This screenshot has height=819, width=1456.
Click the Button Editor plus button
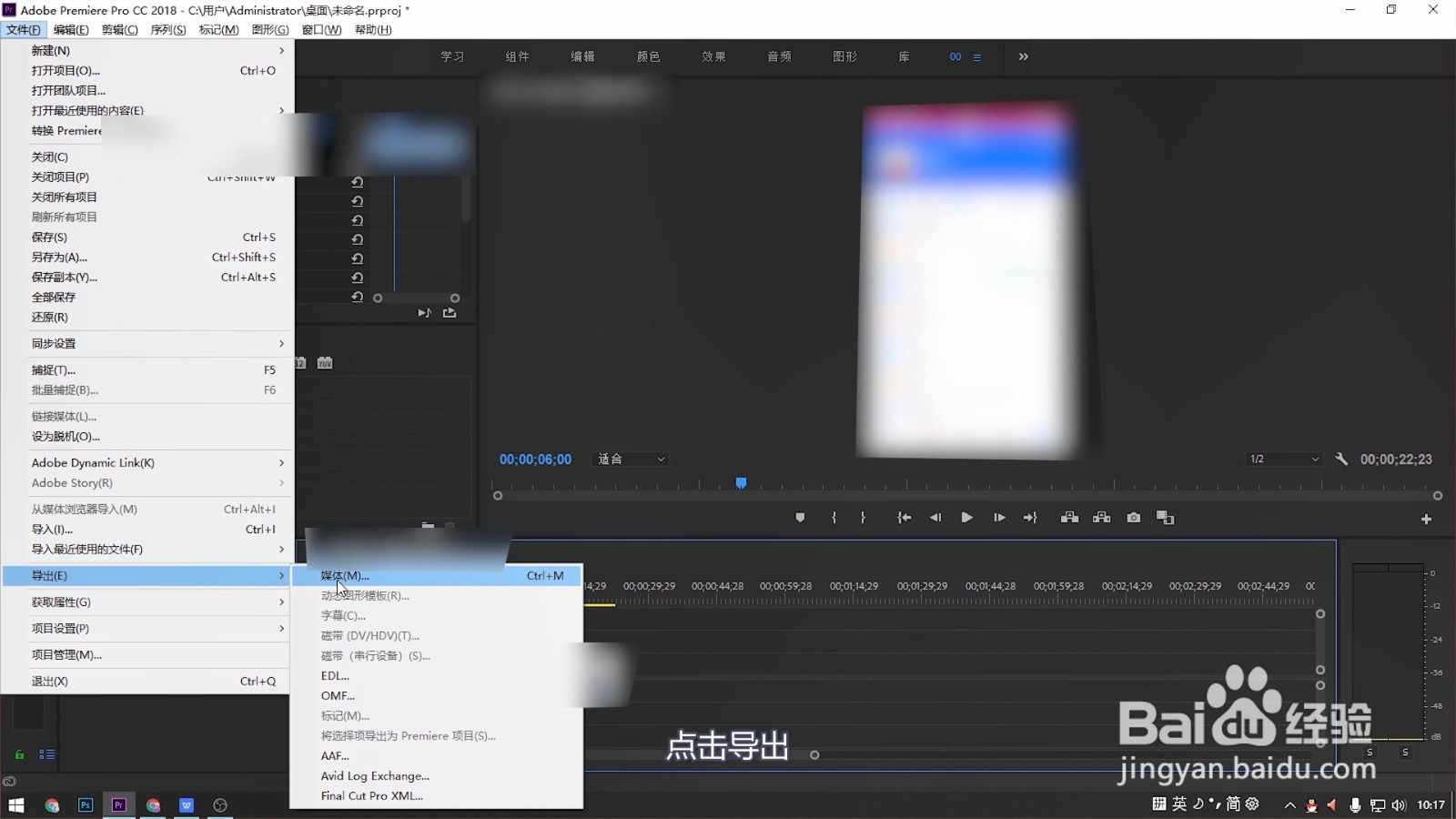tap(1426, 517)
